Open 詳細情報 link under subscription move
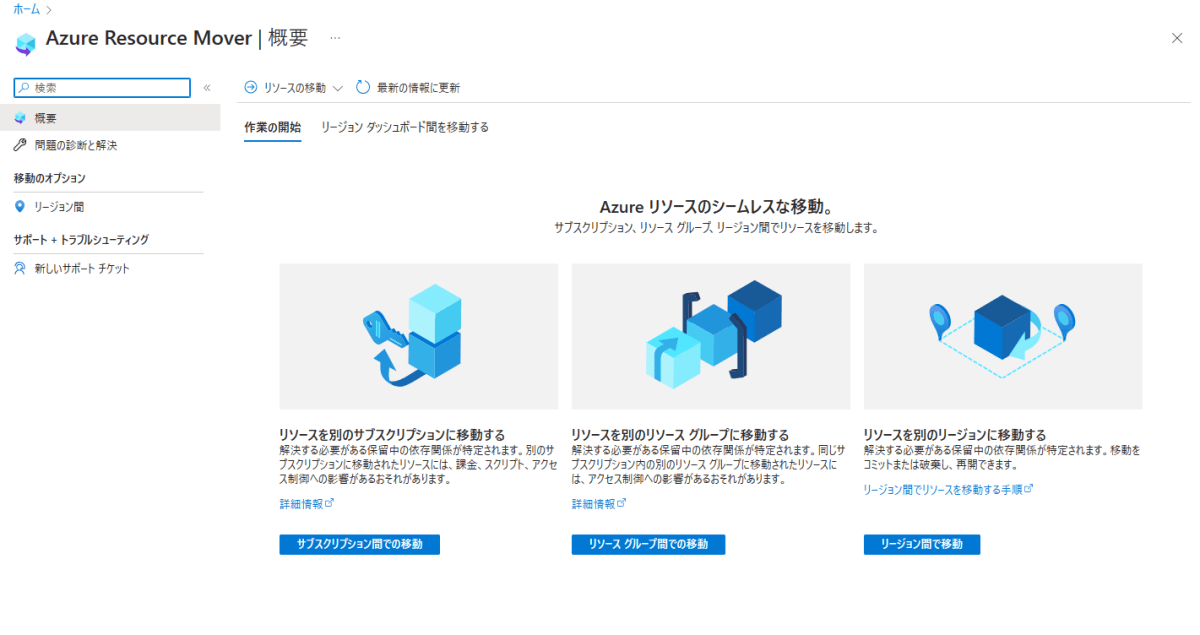The height and width of the screenshot is (635, 1200). pyautogui.click(x=300, y=503)
